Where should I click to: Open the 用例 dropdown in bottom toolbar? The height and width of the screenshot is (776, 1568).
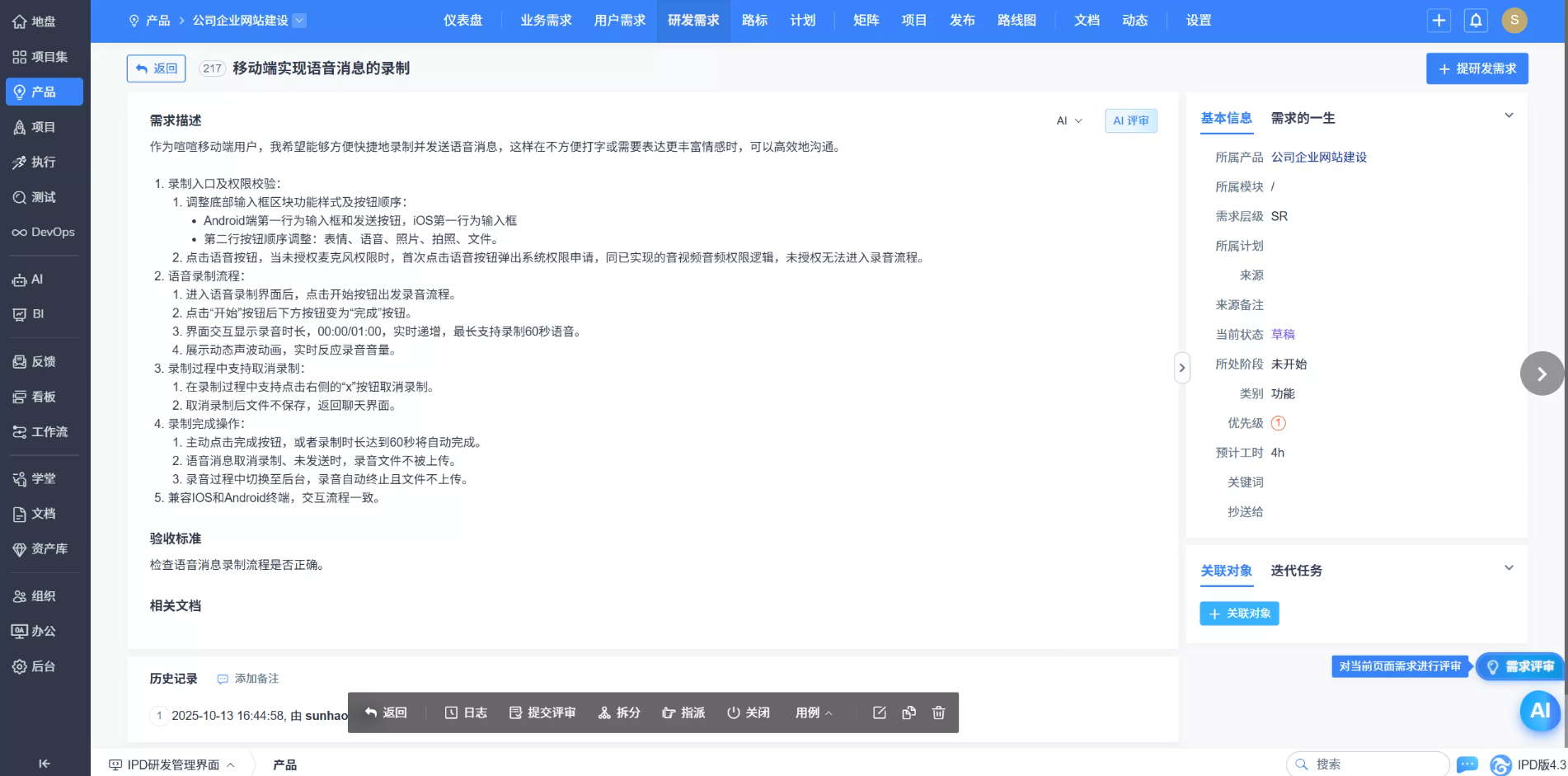[813, 713]
